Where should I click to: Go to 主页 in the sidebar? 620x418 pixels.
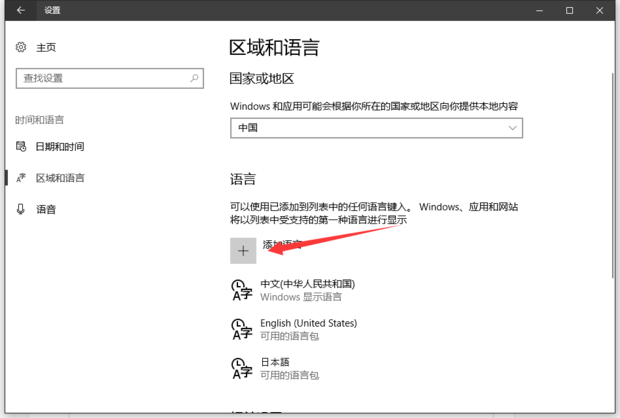tap(46, 47)
